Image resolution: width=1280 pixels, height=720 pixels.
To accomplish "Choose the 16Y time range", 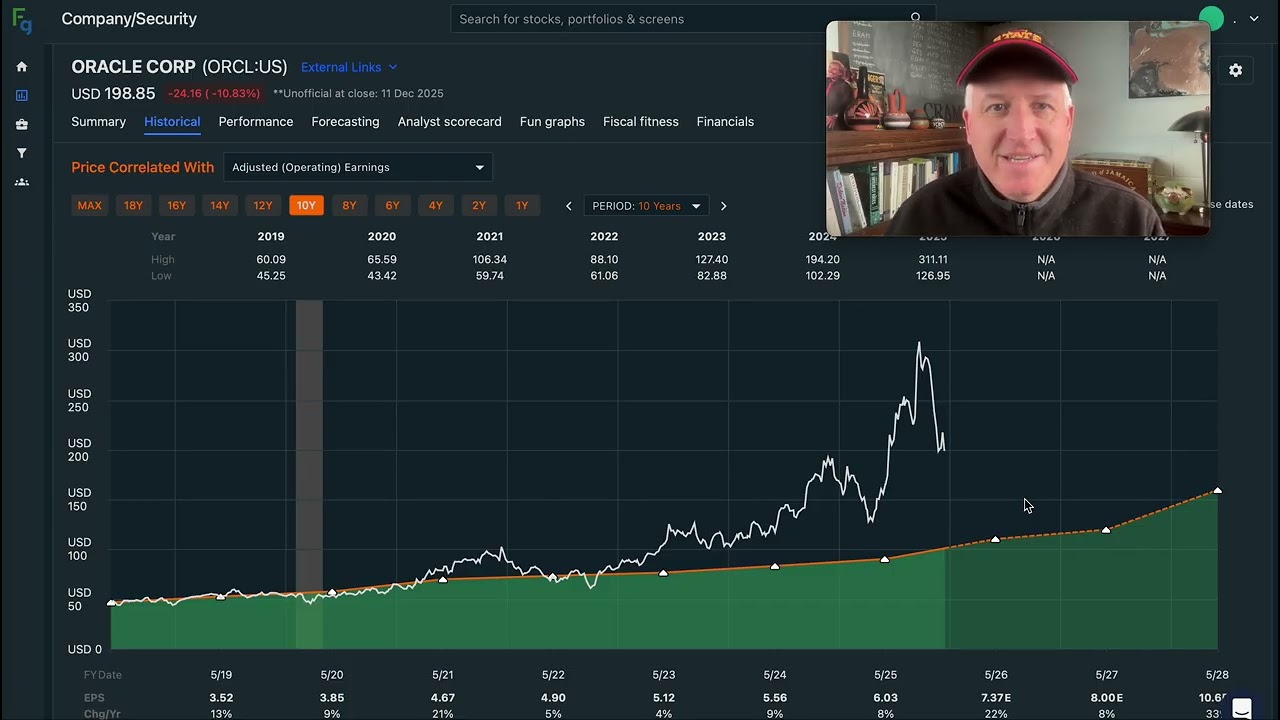I will pyautogui.click(x=176, y=206).
